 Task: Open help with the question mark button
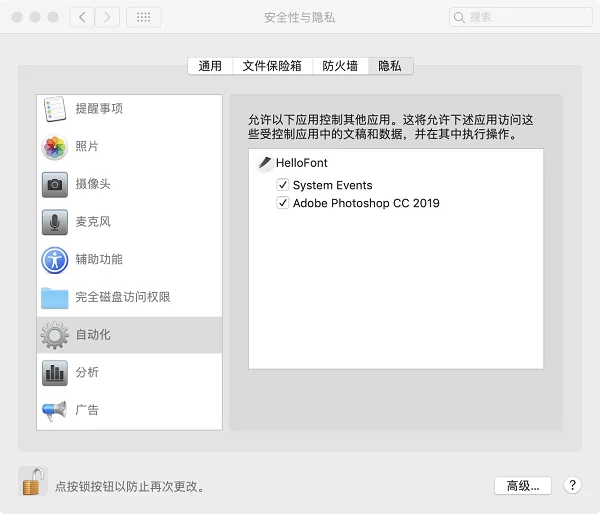pos(572,485)
